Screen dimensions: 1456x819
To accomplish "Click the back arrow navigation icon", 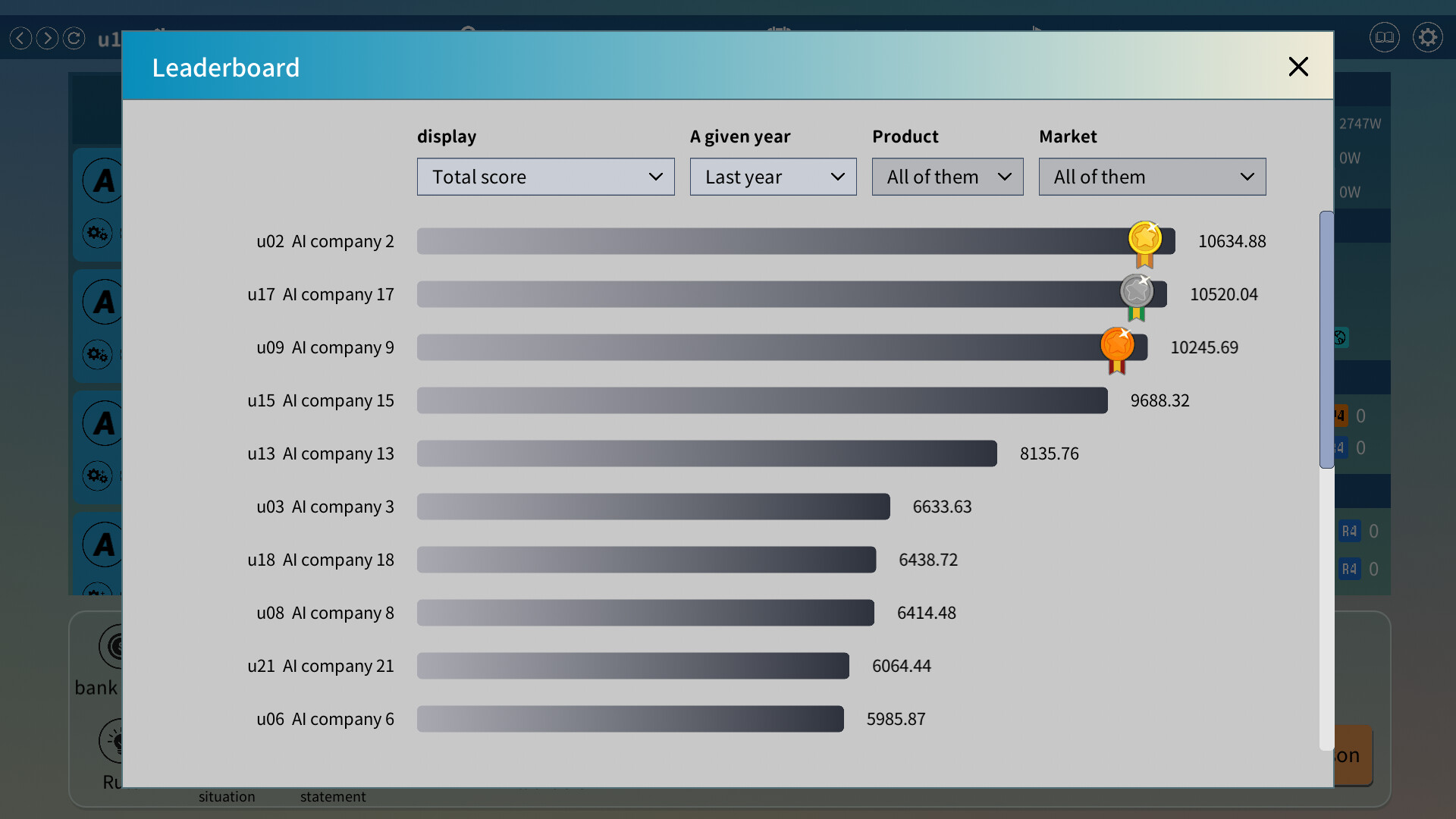I will (21, 38).
